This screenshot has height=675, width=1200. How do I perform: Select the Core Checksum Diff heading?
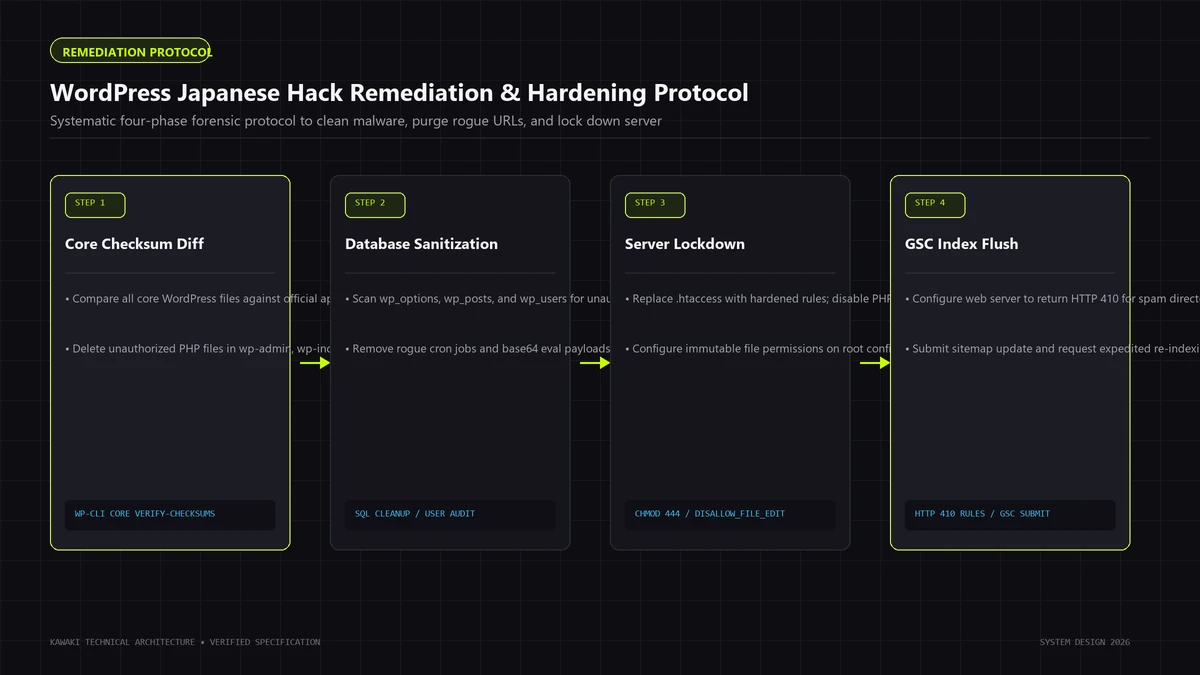tap(134, 244)
